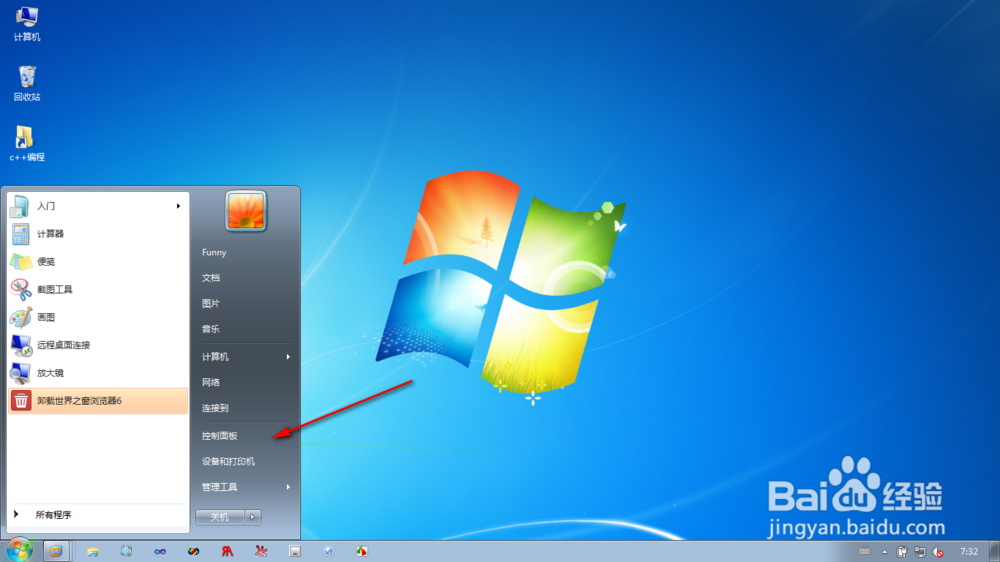1000x562 pixels.
Task: Select the c++编程 folder shortcut
Action: coord(27,144)
